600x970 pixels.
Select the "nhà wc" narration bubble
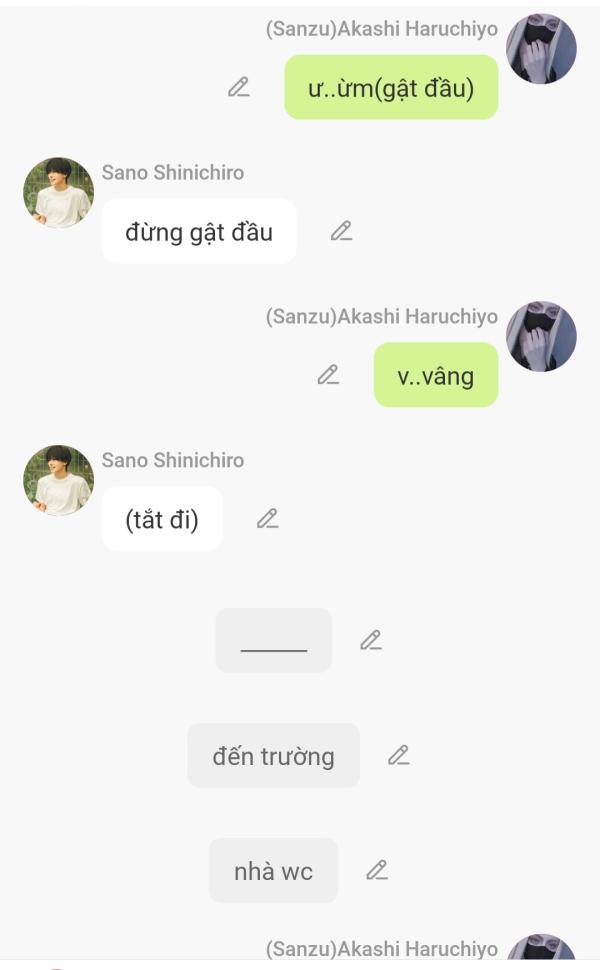273,870
